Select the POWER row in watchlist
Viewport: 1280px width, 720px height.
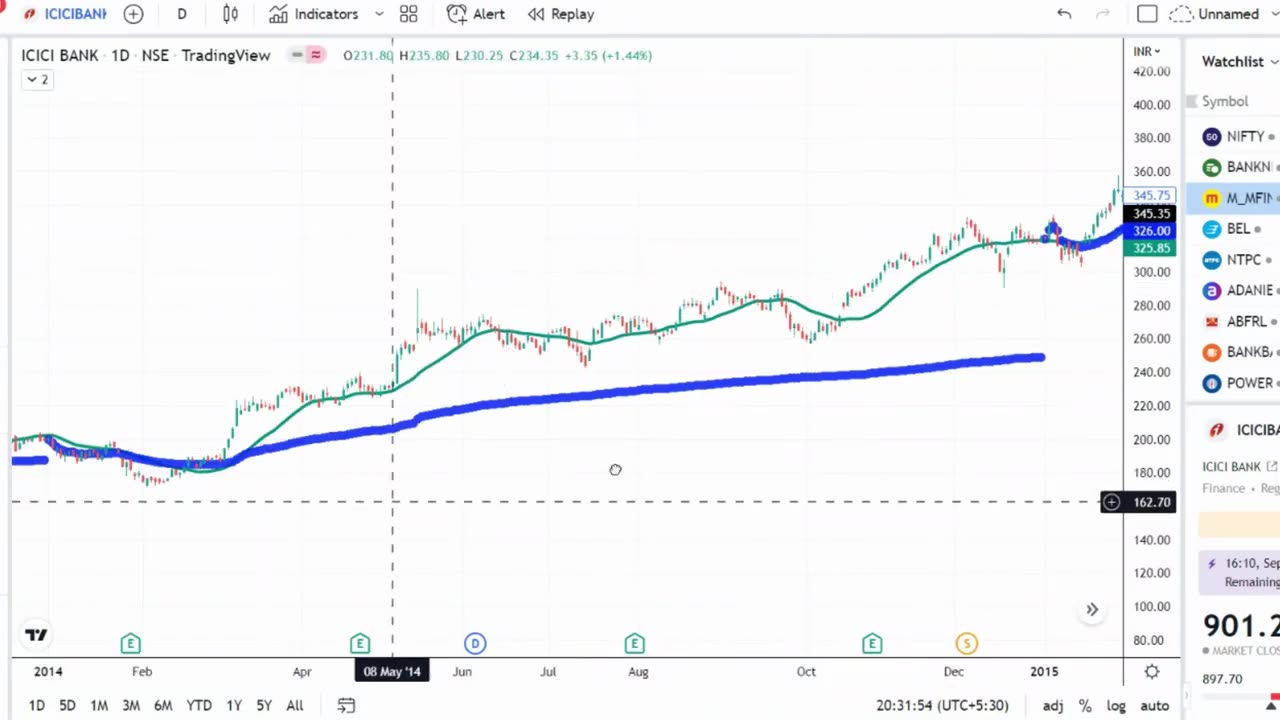tap(1233, 383)
